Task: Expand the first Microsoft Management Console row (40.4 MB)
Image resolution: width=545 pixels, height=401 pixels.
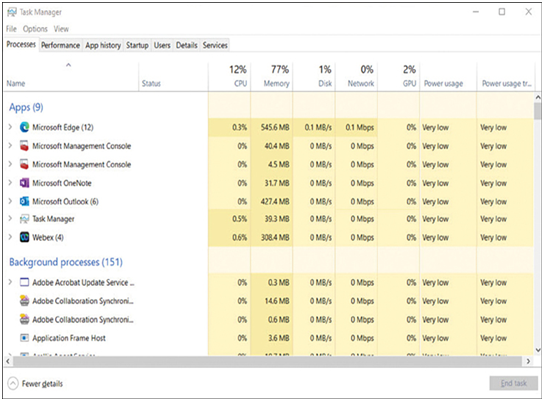Action: [10, 146]
